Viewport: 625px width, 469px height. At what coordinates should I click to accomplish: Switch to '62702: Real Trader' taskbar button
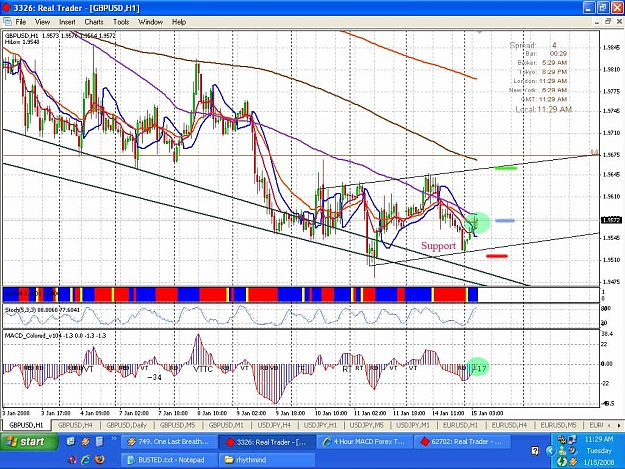click(462, 442)
